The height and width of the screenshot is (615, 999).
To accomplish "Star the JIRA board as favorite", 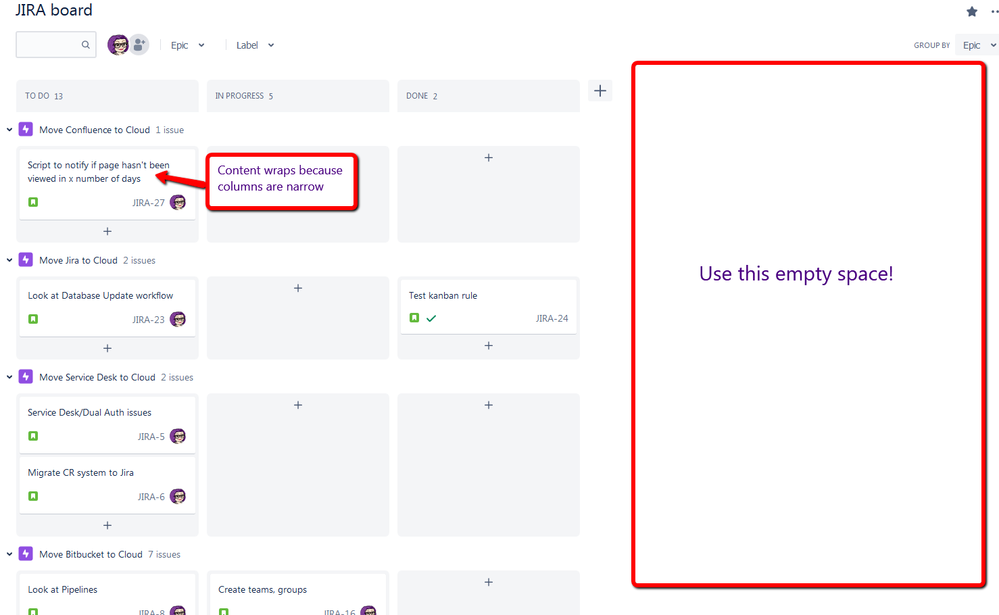I will click(x=972, y=11).
